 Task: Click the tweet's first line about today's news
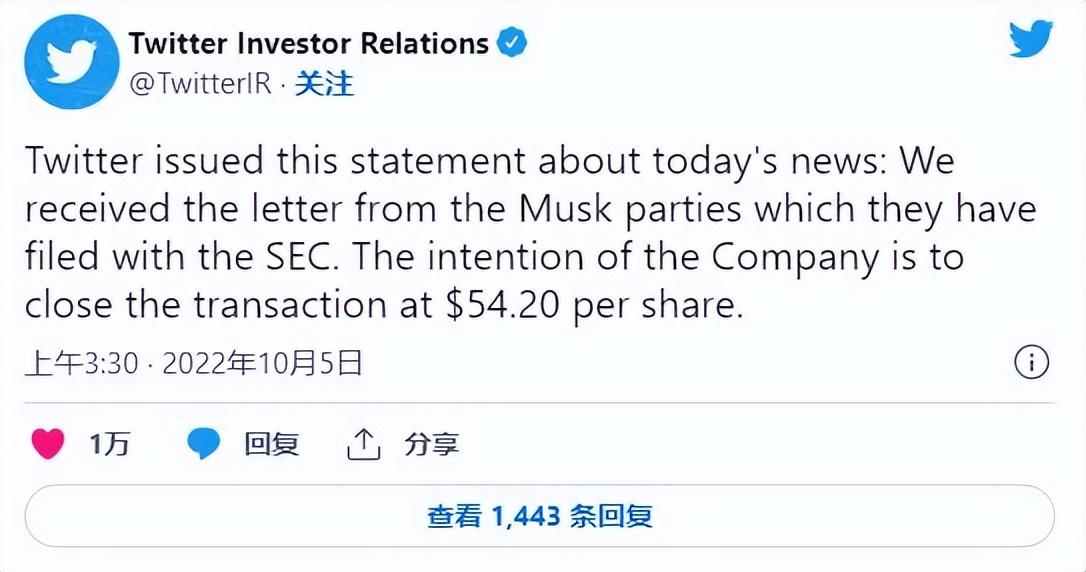point(490,161)
